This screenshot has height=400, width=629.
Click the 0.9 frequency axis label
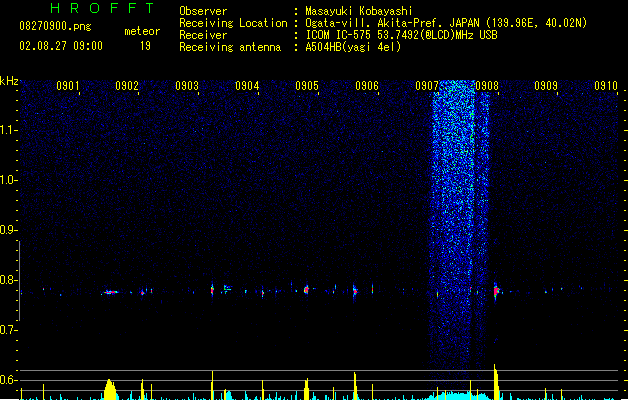tap(7, 230)
